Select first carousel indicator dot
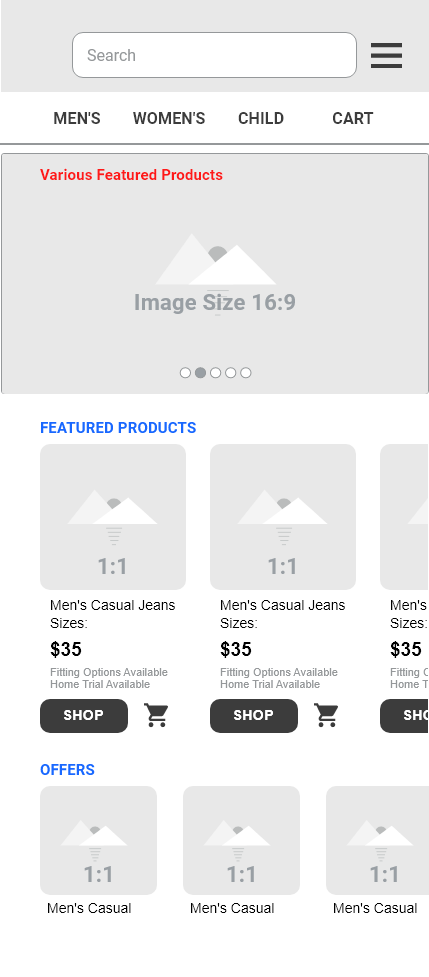 tap(185, 373)
